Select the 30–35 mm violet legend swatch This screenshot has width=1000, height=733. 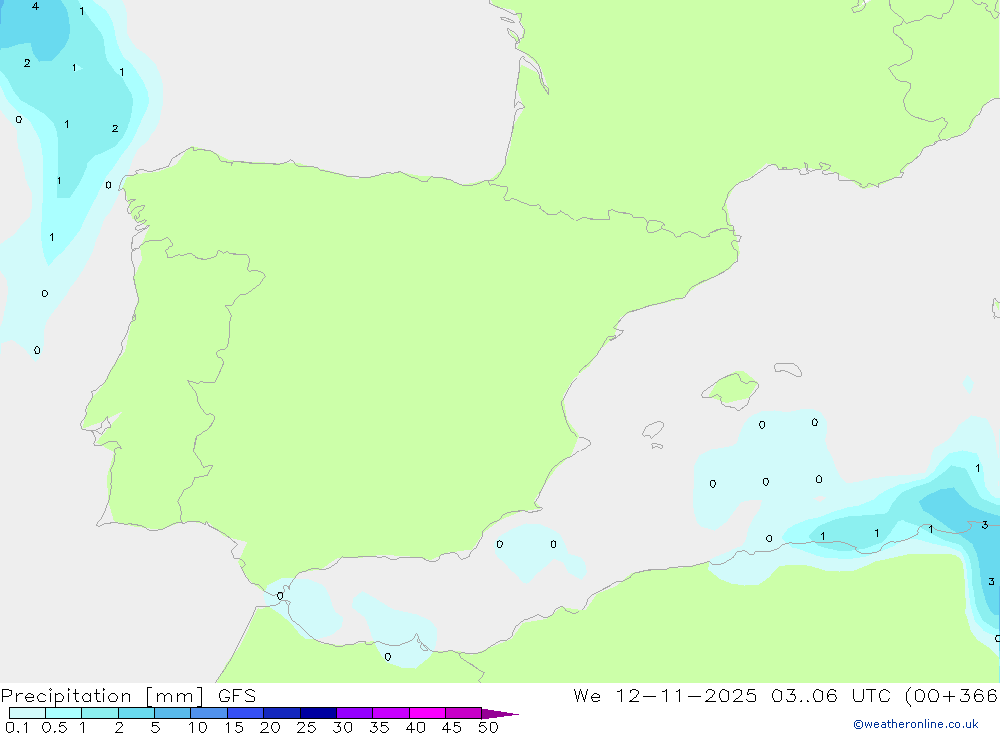click(355, 713)
